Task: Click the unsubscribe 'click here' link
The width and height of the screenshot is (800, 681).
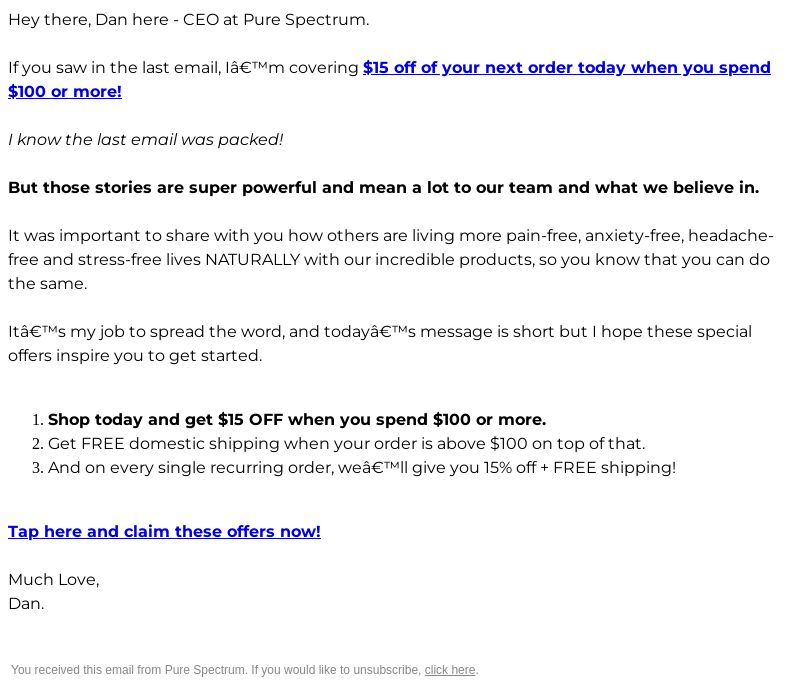Action: [x=449, y=670]
